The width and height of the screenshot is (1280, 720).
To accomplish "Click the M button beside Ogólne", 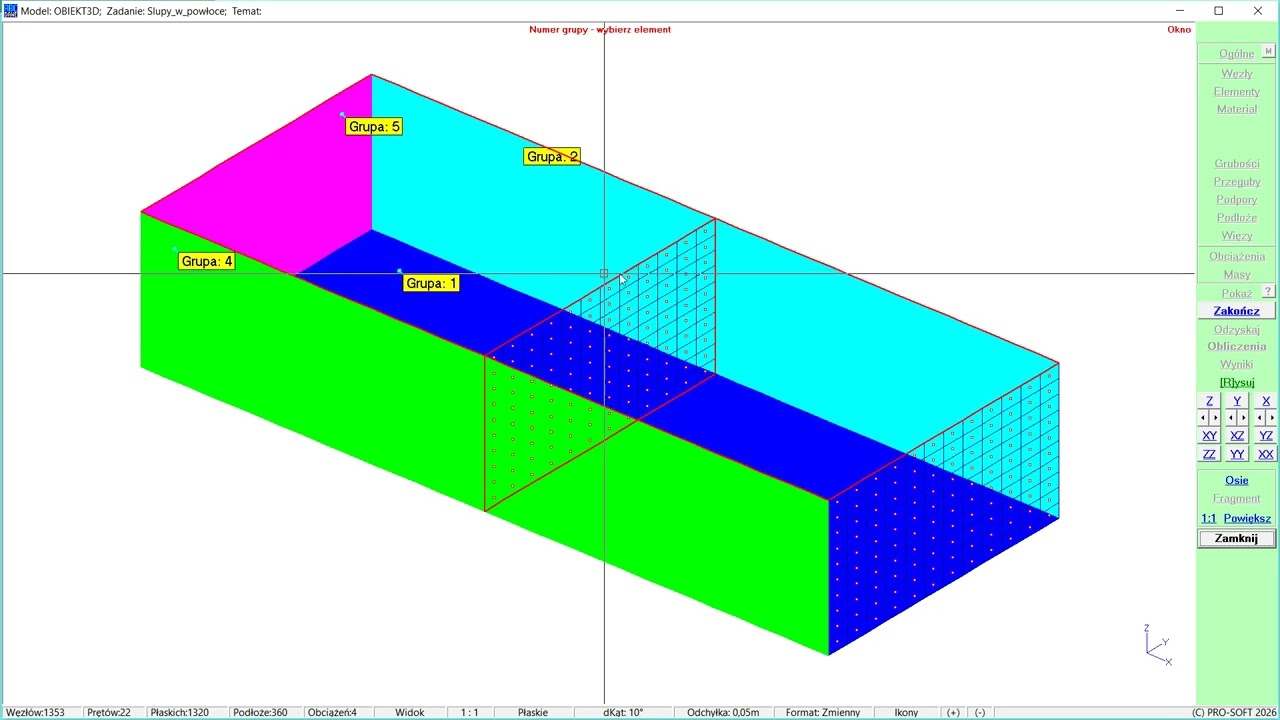I will coord(1268,52).
